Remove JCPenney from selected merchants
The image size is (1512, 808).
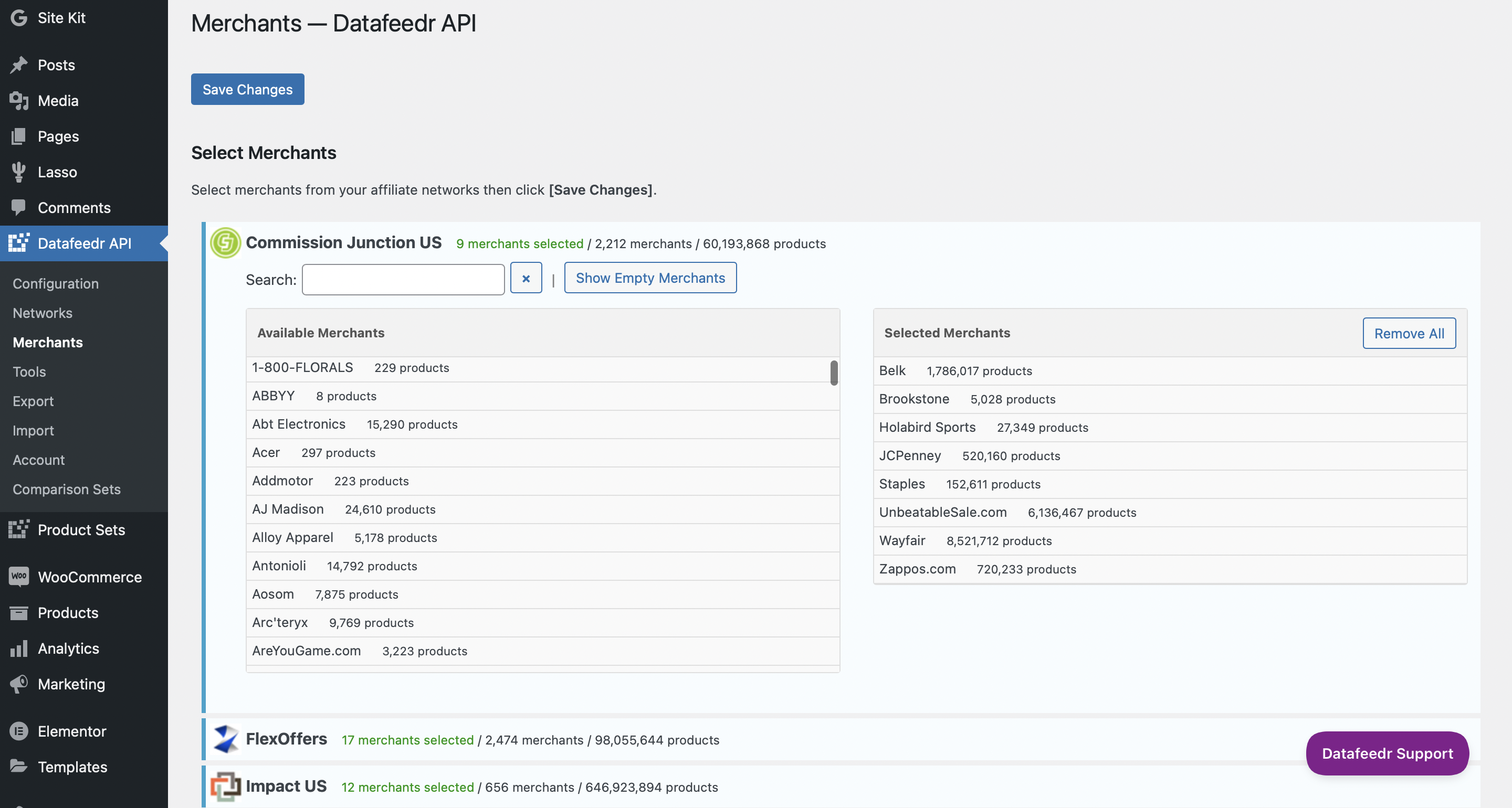point(1170,456)
